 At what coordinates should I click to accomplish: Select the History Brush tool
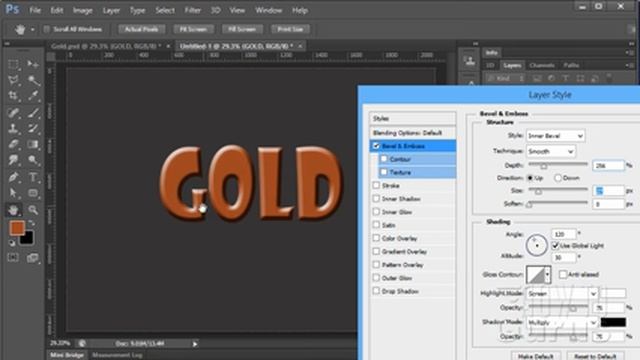click(33, 129)
